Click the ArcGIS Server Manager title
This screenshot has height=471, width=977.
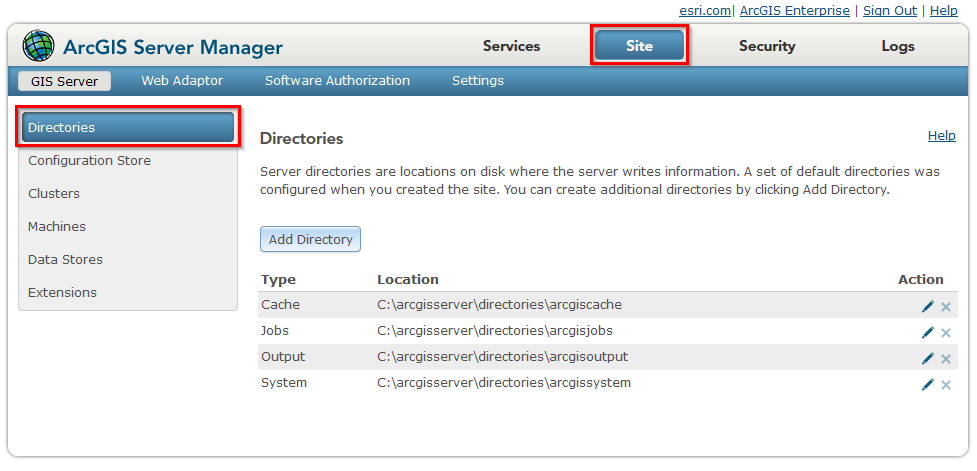pos(173,47)
